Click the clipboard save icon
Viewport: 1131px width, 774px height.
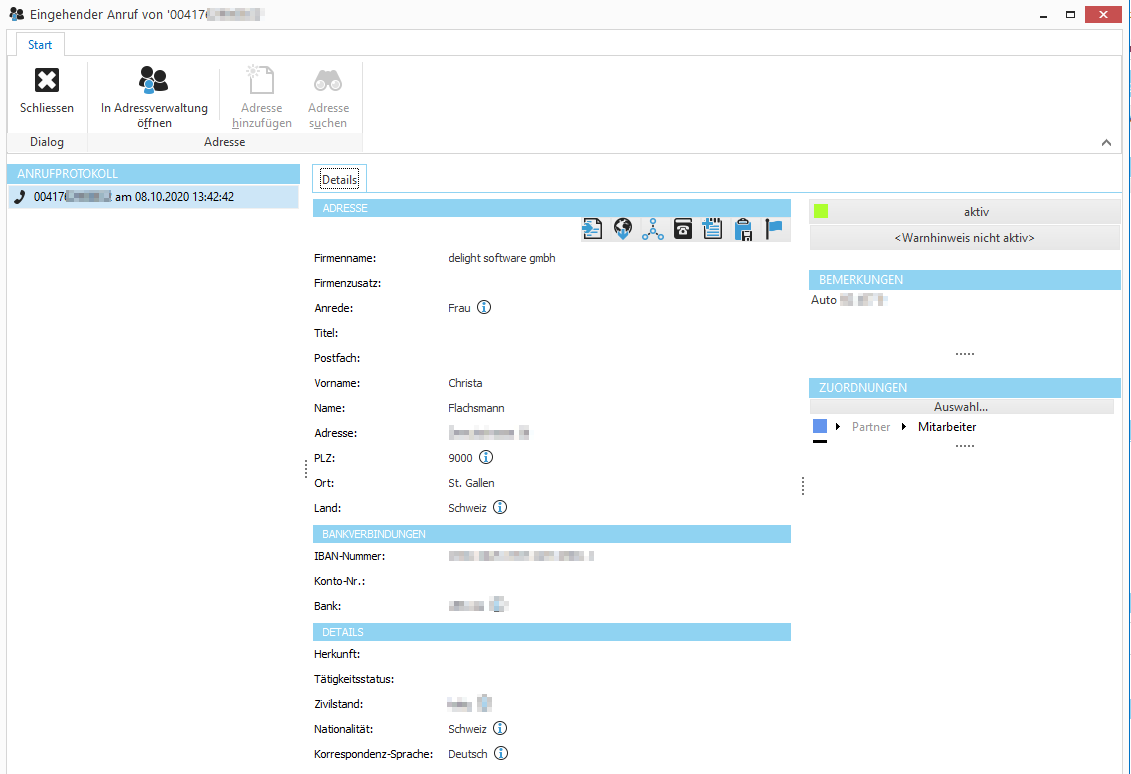pos(743,228)
